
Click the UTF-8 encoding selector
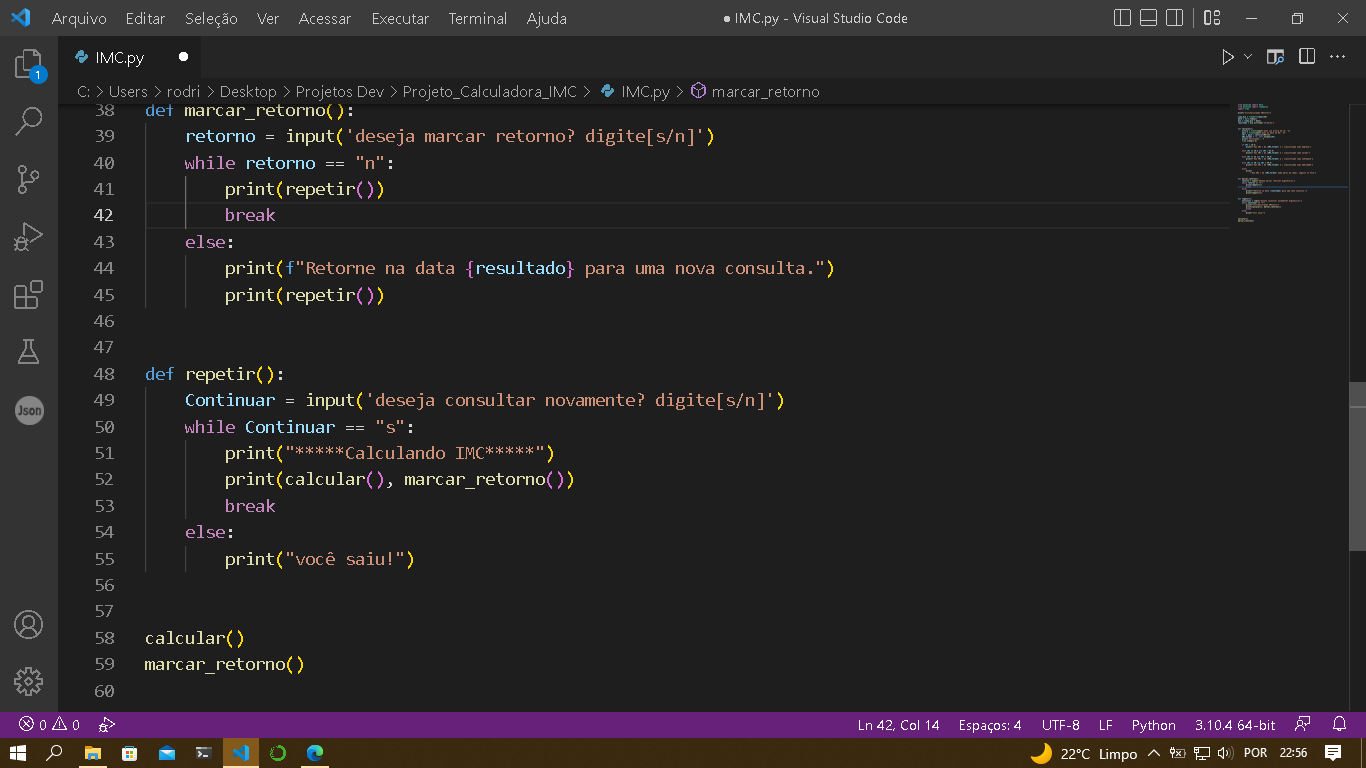coord(1061,725)
